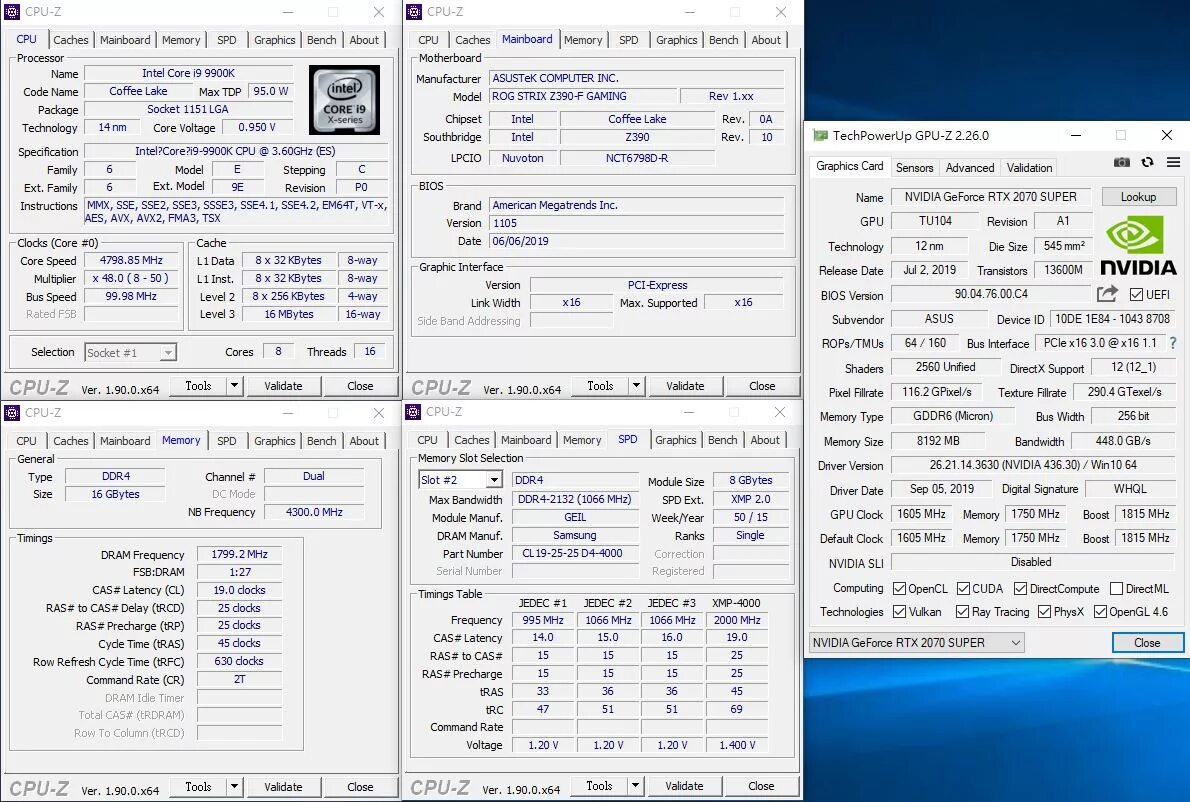Open Advanced tab in GPU-Z
This screenshot has width=1190, height=802.
970,168
